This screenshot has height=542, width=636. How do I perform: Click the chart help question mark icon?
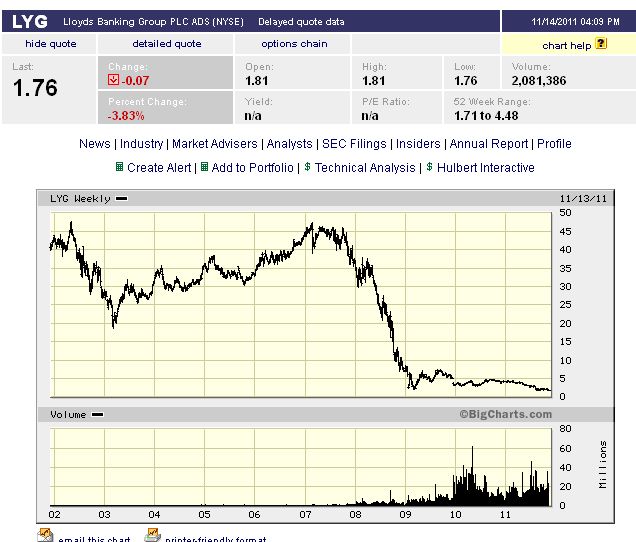pyautogui.click(x=601, y=43)
